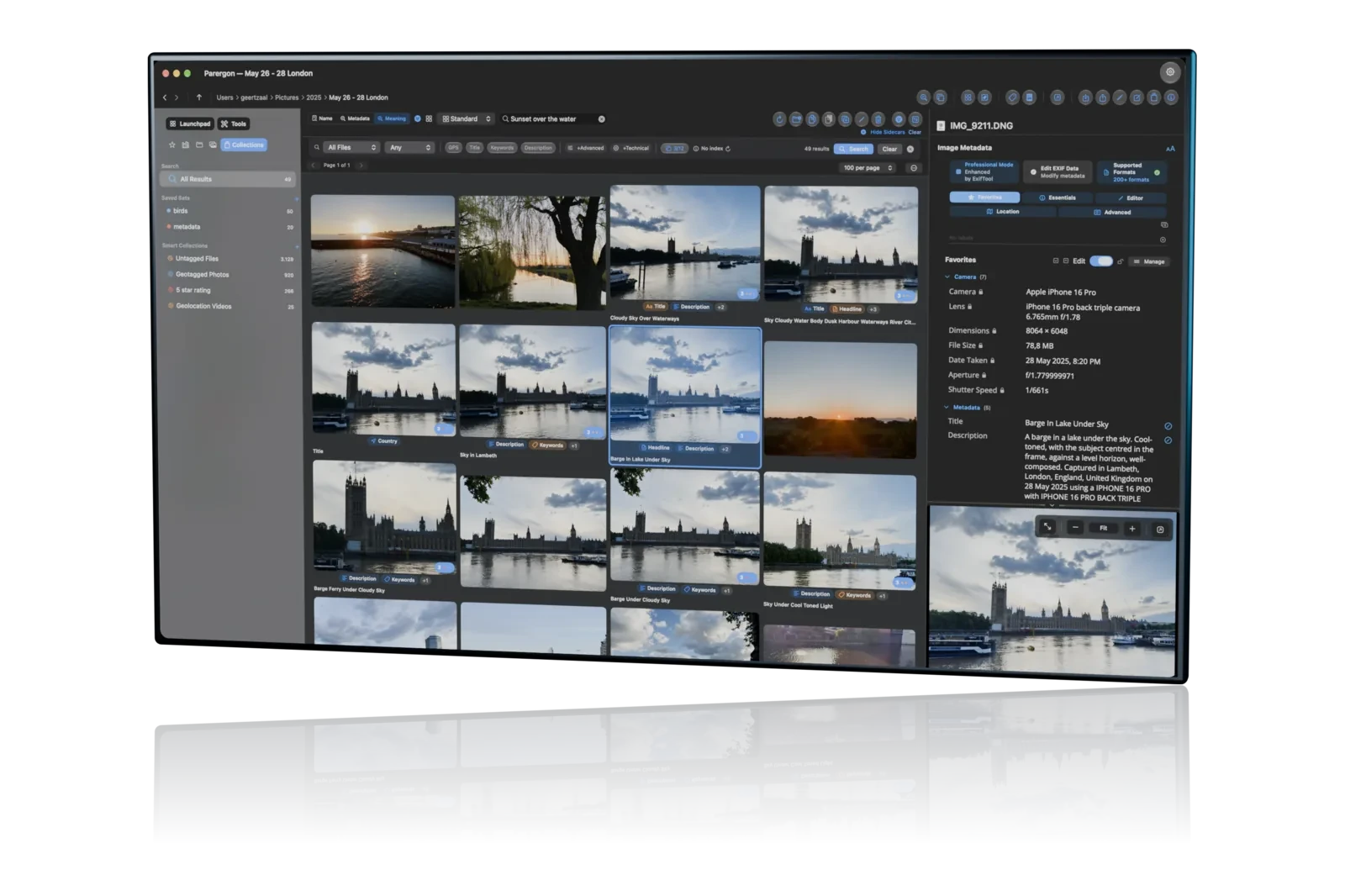Collapse the Camera metadata group
1345x896 pixels.
point(947,277)
